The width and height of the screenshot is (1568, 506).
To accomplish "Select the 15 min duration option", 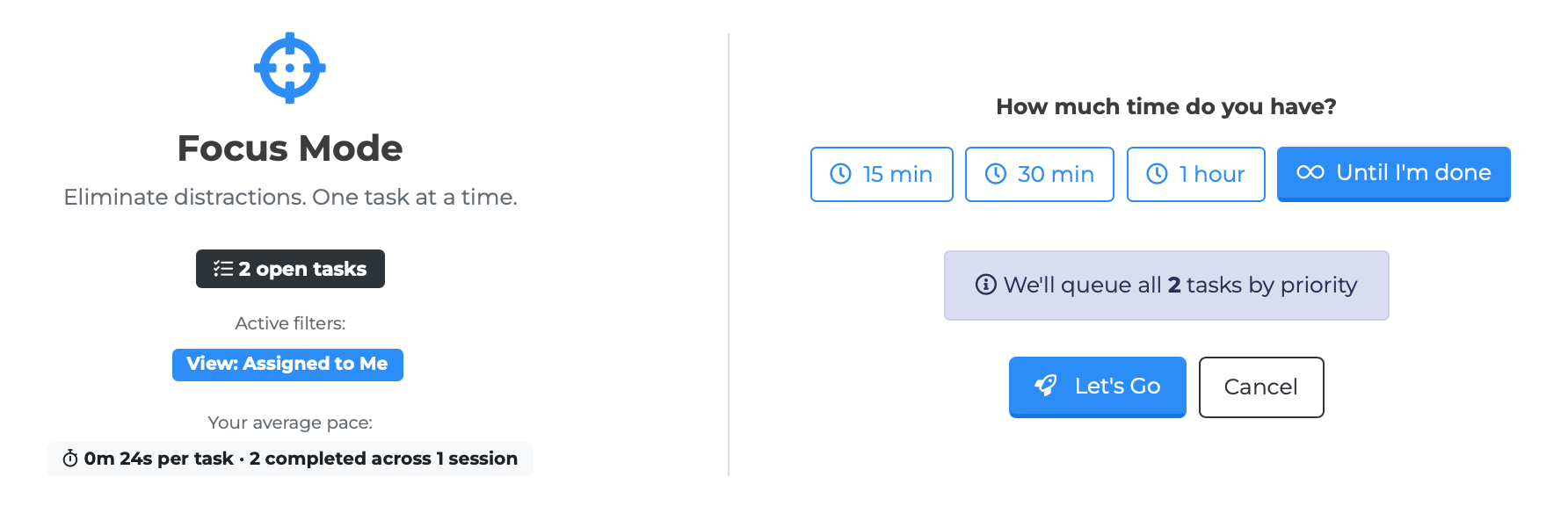I will (882, 174).
